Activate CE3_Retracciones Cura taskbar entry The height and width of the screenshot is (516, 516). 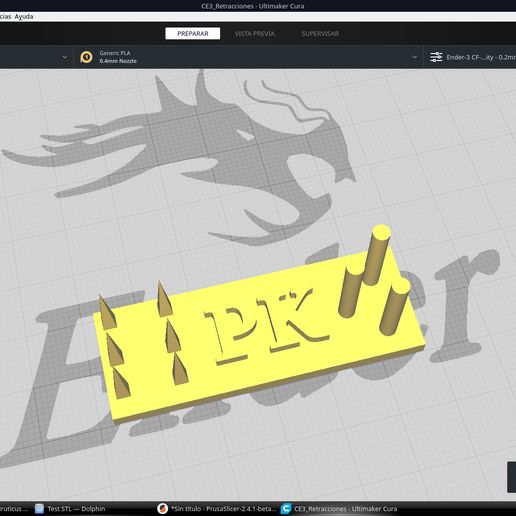pos(340,509)
